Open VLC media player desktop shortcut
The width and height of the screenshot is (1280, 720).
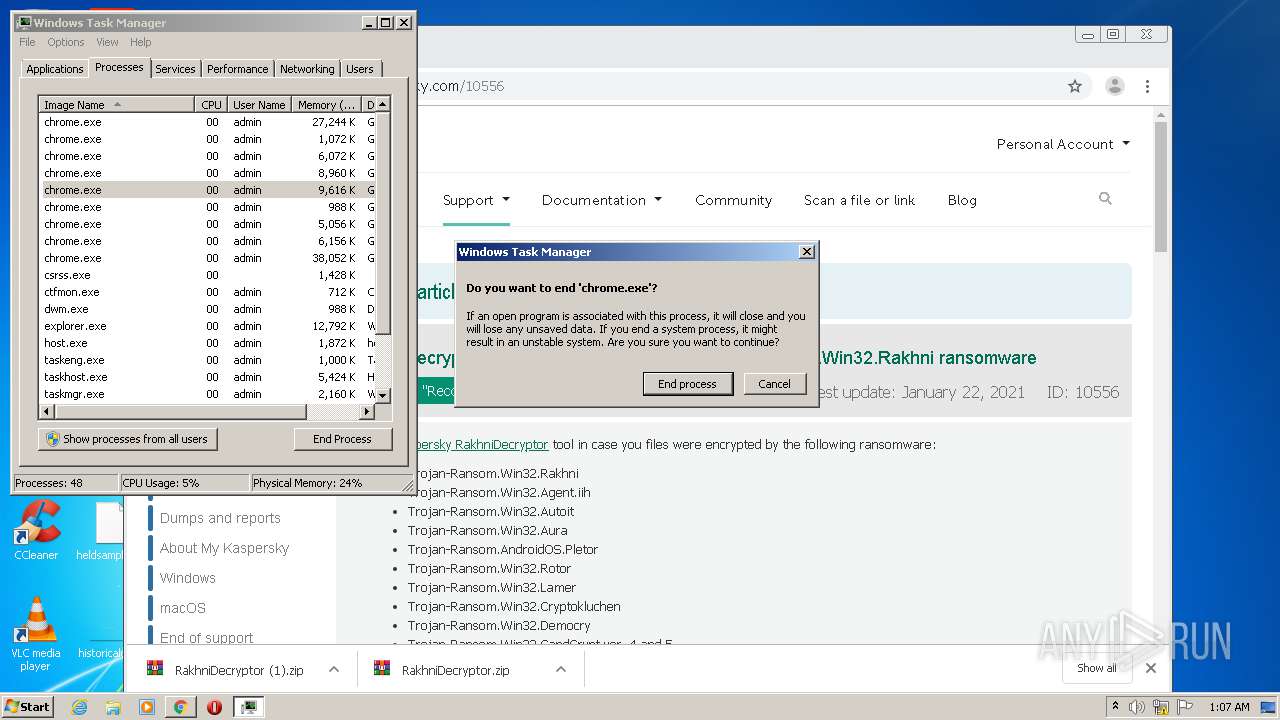36,633
